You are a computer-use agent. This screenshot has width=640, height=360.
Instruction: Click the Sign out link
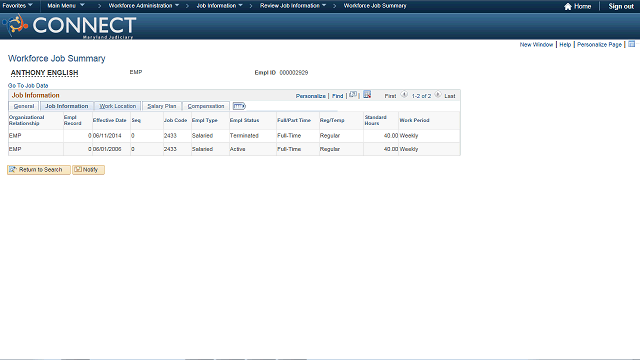(x=621, y=6)
